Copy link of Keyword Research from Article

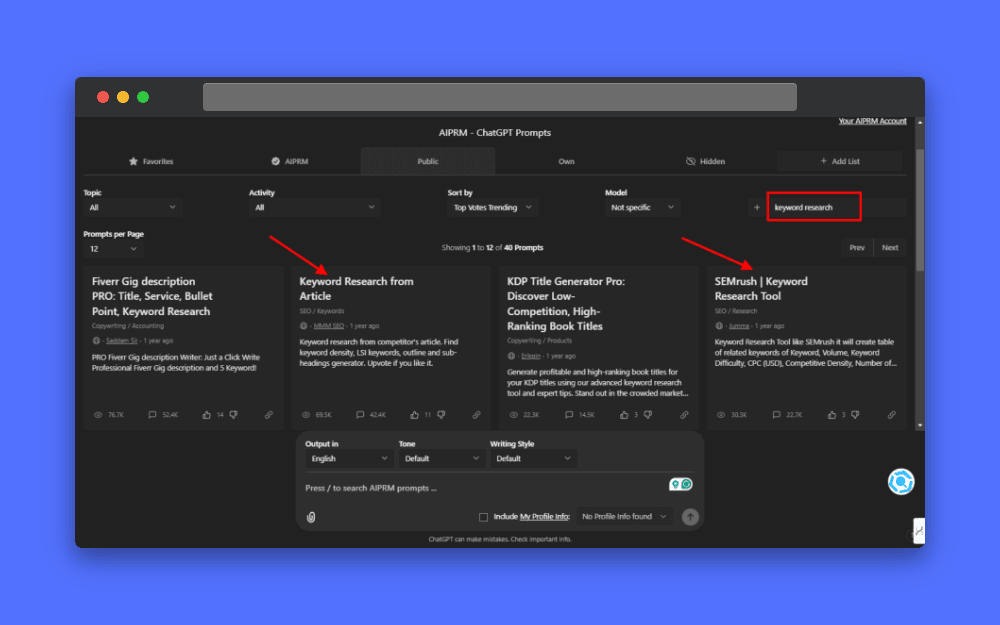tap(476, 415)
